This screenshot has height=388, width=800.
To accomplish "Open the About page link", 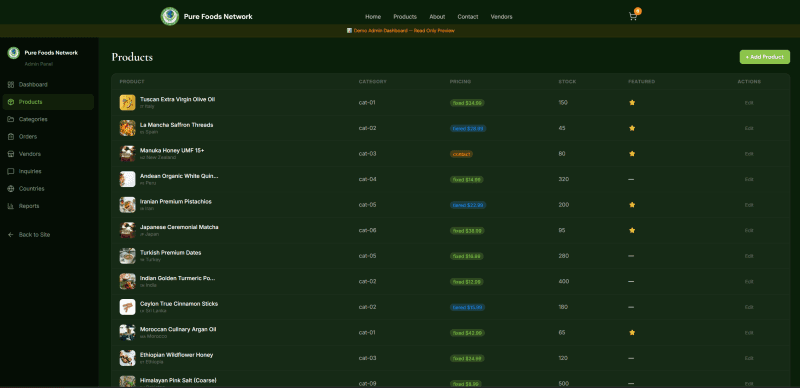I will [437, 16].
